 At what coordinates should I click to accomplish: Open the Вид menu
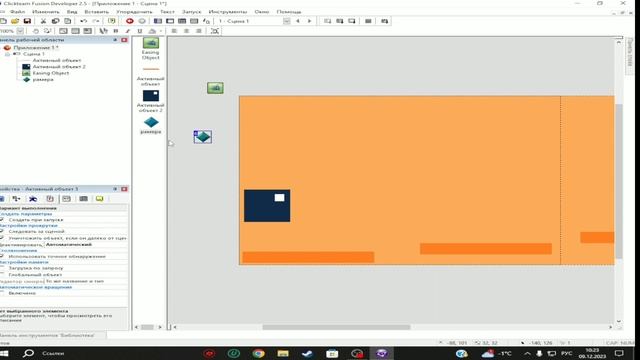tap(72, 12)
